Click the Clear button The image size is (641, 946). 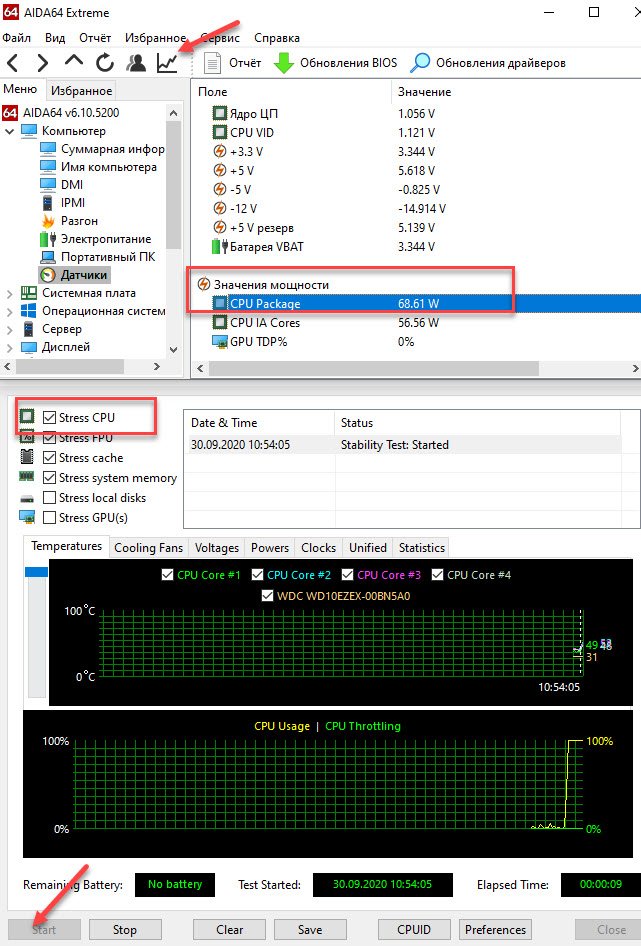pyautogui.click(x=229, y=930)
